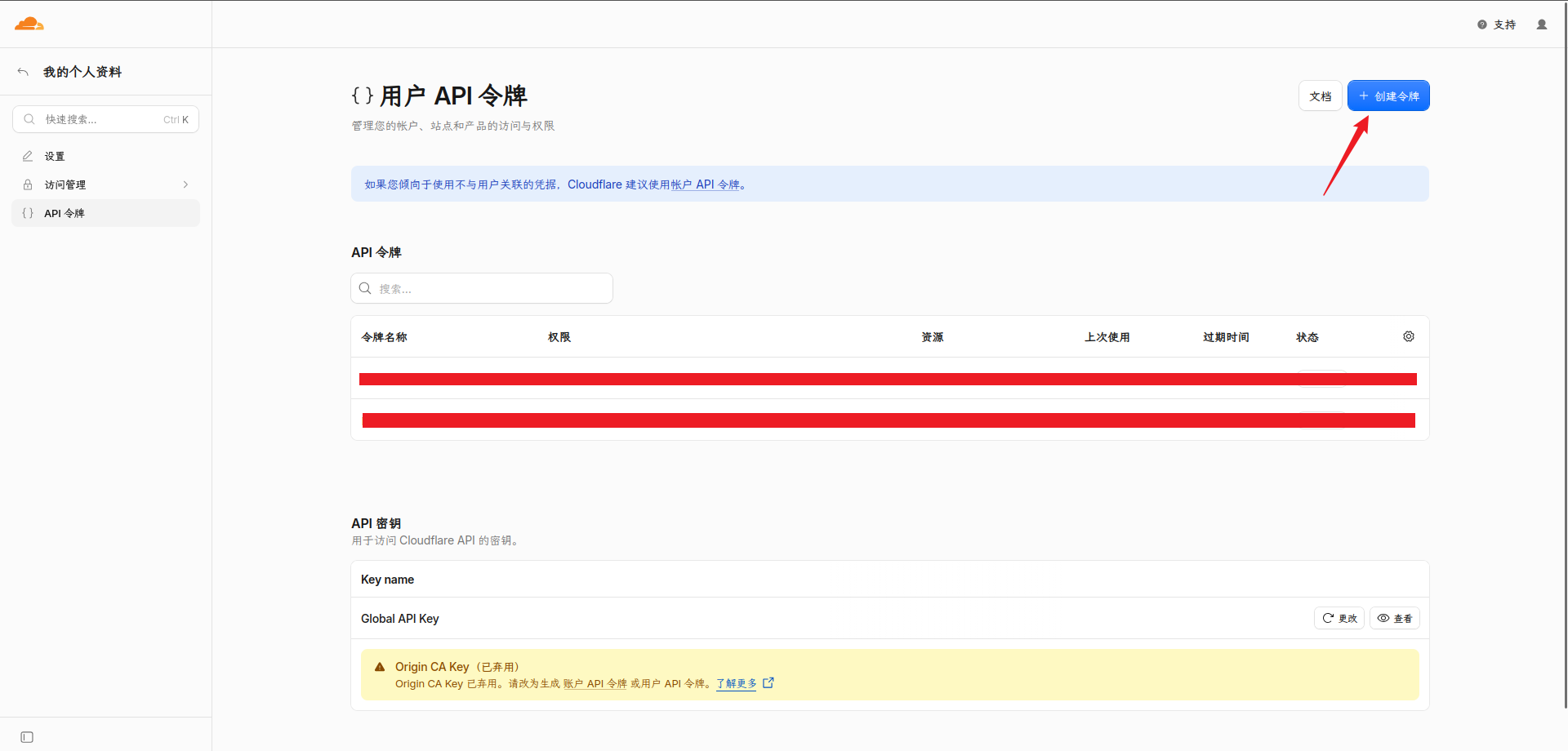Click the Cloudflare cloud logo
1568x751 pixels.
click(x=29, y=24)
